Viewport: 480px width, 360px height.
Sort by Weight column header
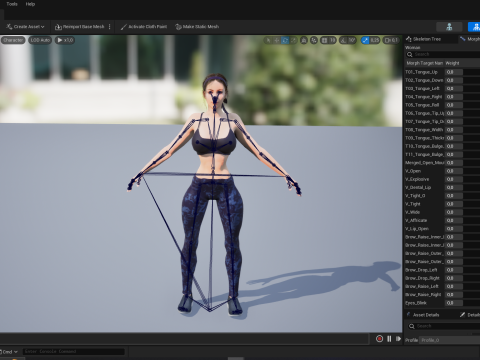click(x=462, y=63)
